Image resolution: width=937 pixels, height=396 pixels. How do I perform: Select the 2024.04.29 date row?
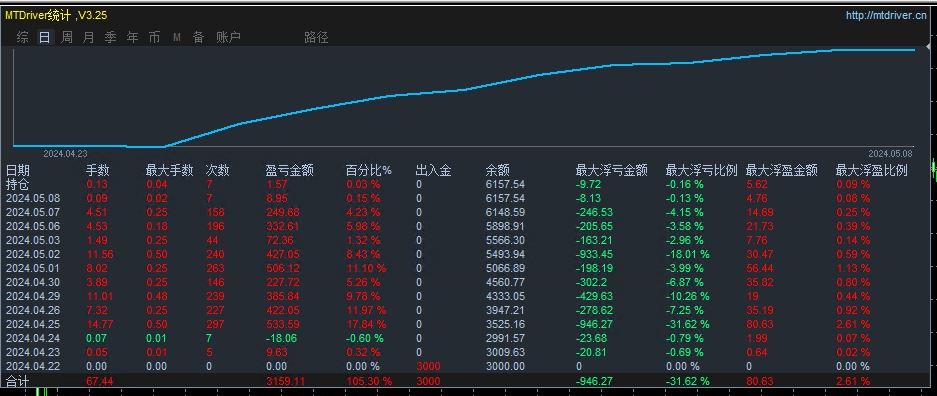33,296
